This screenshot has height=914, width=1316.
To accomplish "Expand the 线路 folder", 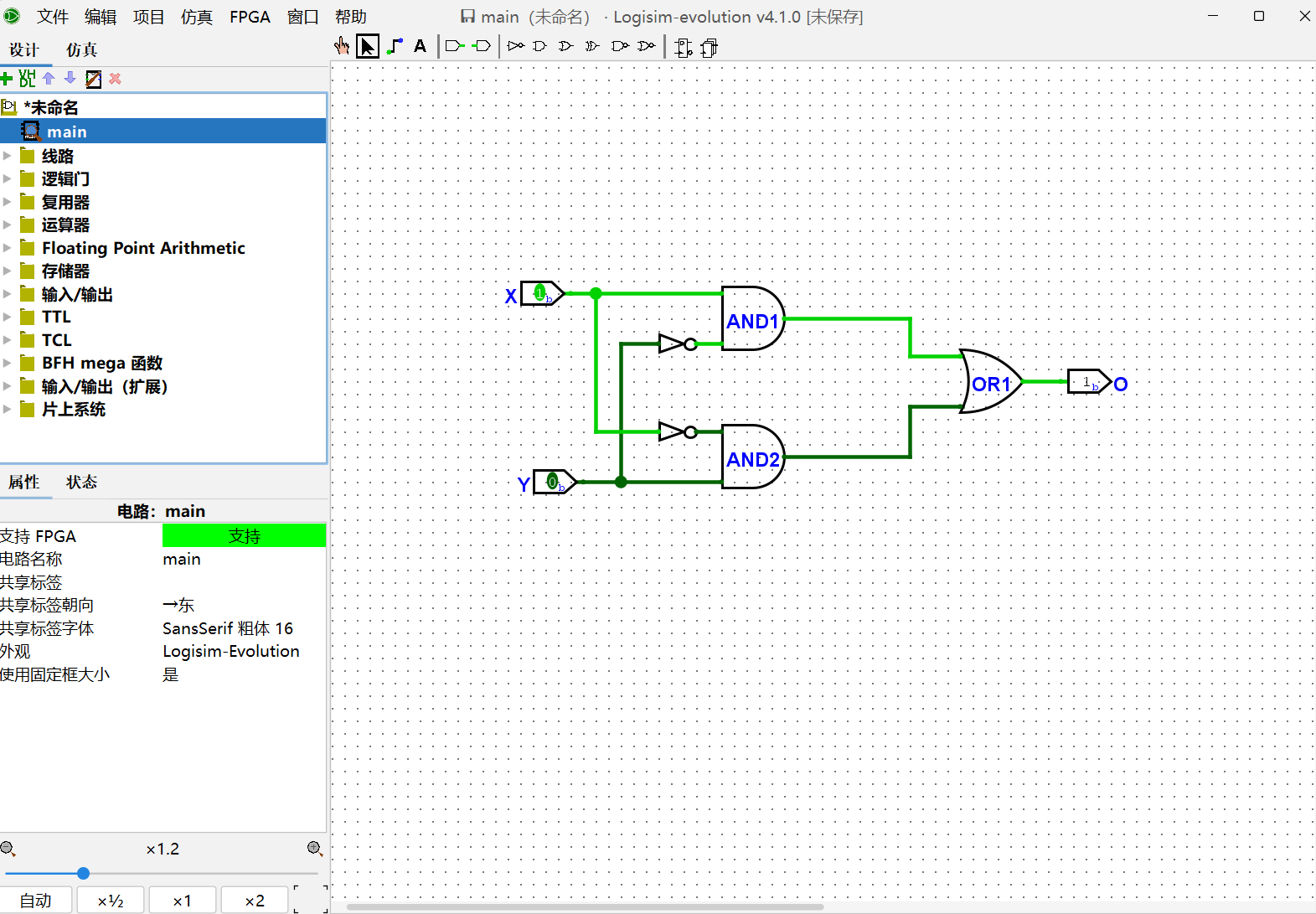I will [8, 156].
